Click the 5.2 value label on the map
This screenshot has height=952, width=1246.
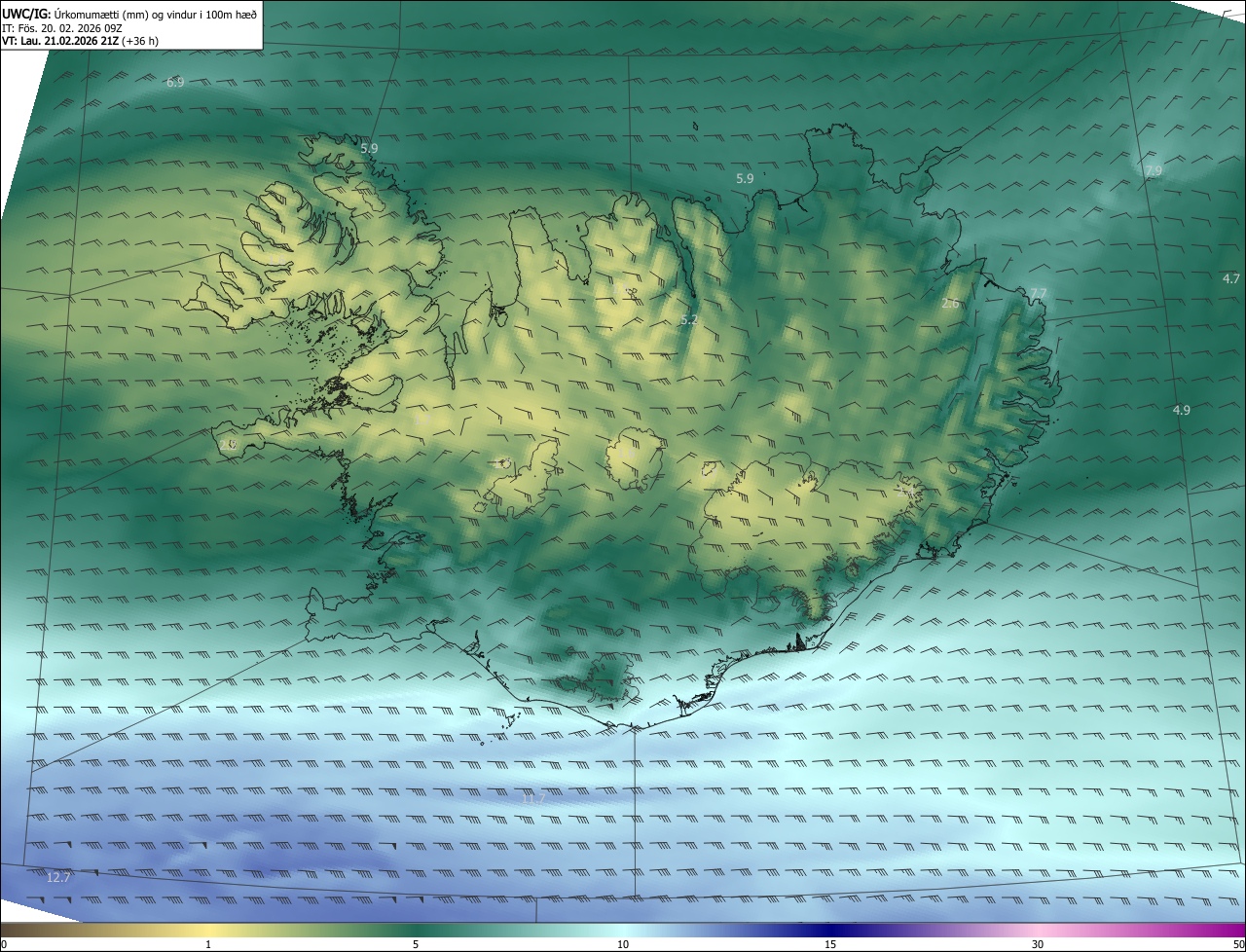point(689,319)
